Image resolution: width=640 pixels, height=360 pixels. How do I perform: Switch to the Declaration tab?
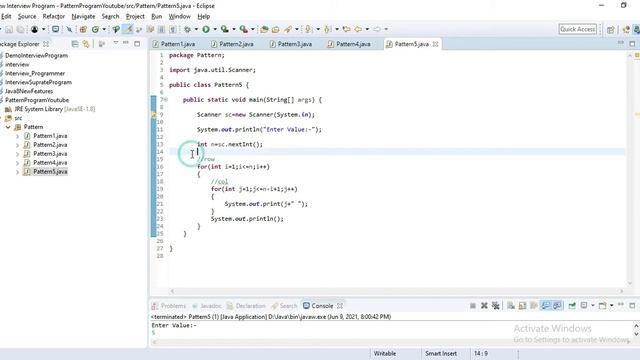click(246, 306)
